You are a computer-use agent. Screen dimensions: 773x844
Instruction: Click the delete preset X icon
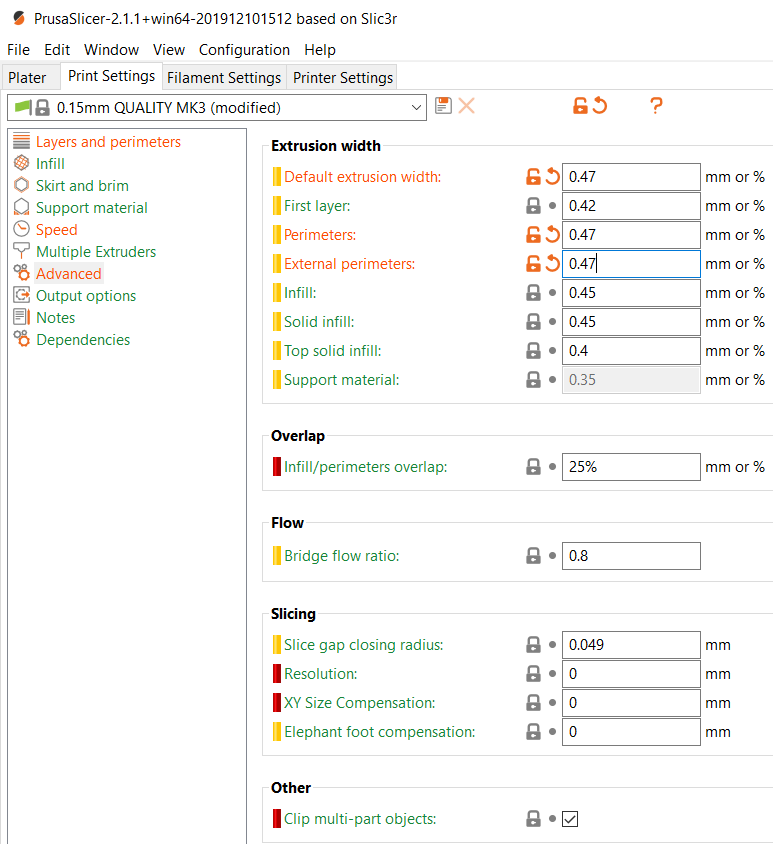(467, 106)
